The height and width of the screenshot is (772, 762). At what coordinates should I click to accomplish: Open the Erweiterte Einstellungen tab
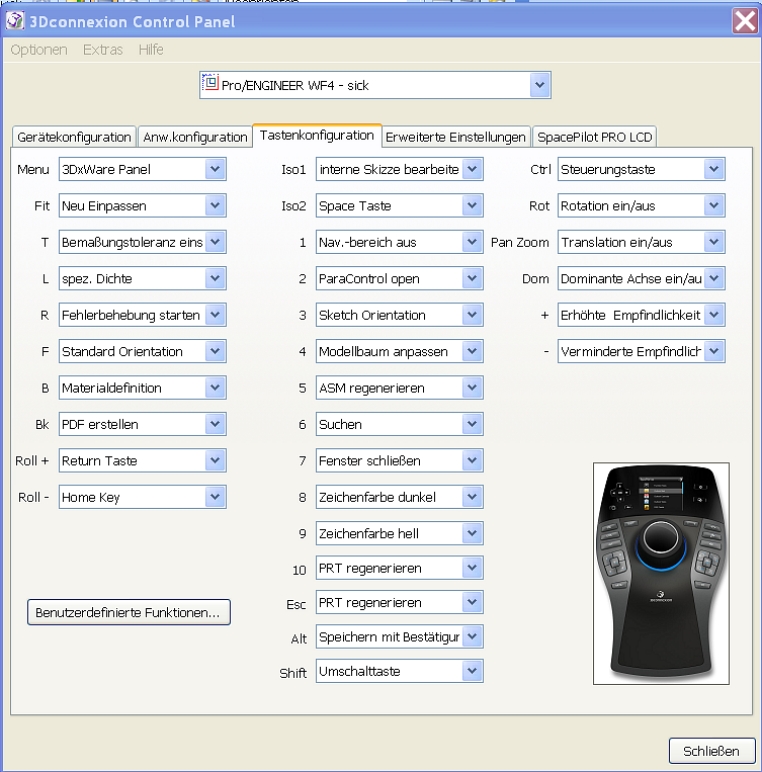(x=455, y=137)
